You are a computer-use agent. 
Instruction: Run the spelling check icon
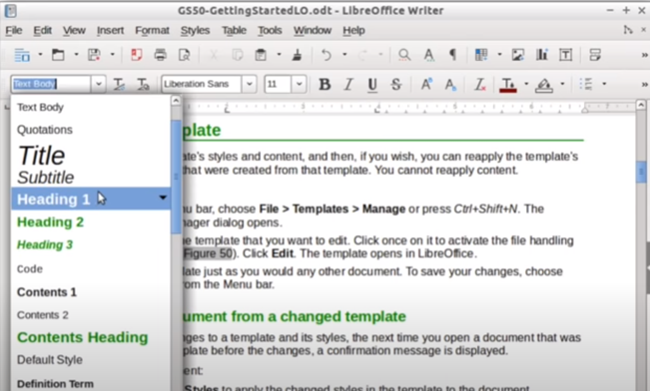click(429, 55)
